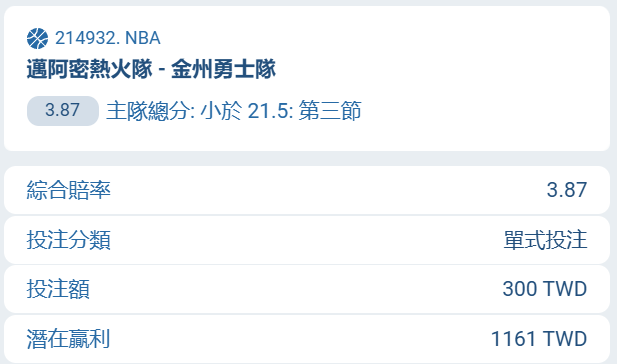Select the 綜合賠率 label
Viewport: 617px width, 364px height.
(x=68, y=190)
